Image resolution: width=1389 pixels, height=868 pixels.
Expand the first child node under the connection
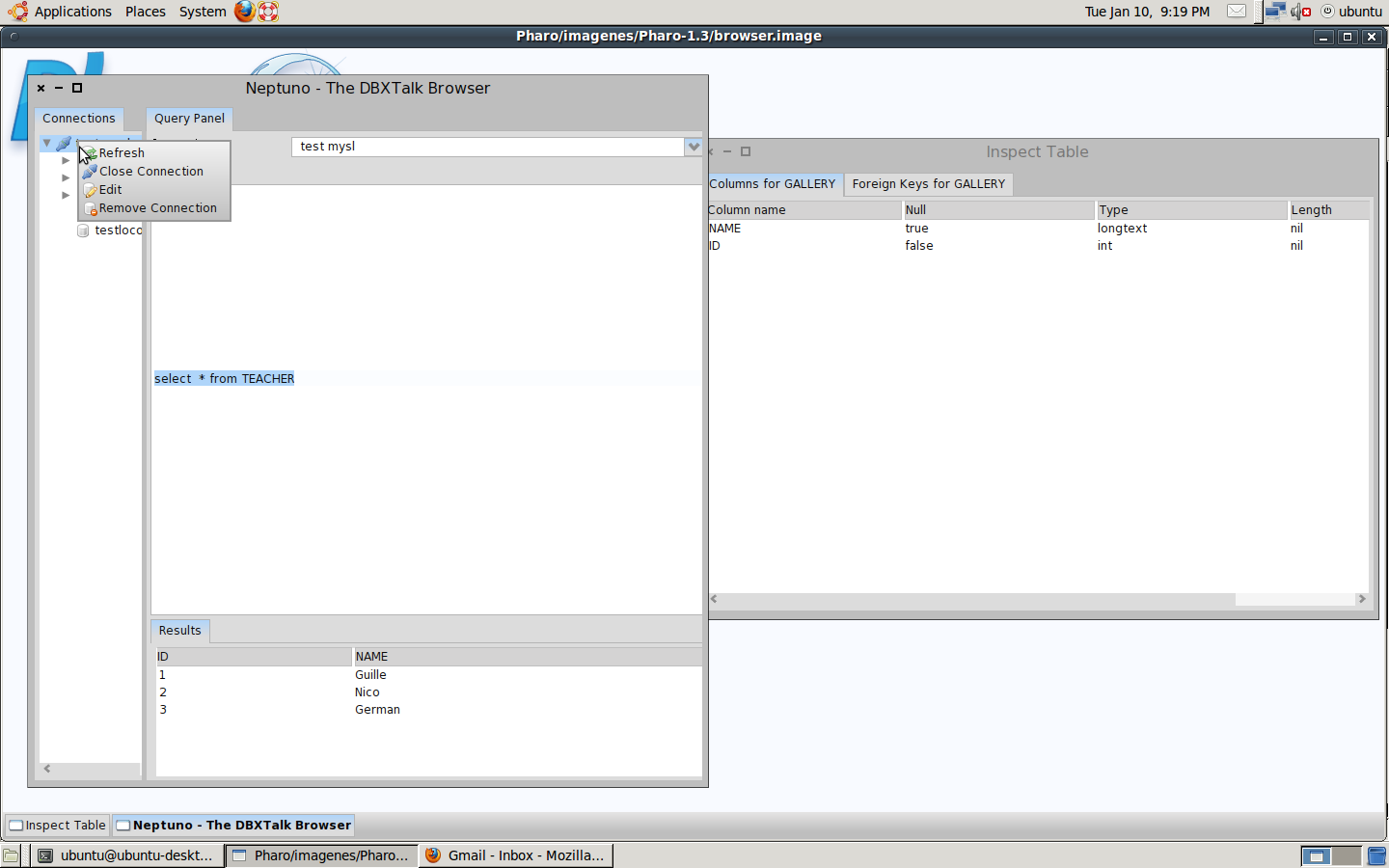click(x=66, y=160)
